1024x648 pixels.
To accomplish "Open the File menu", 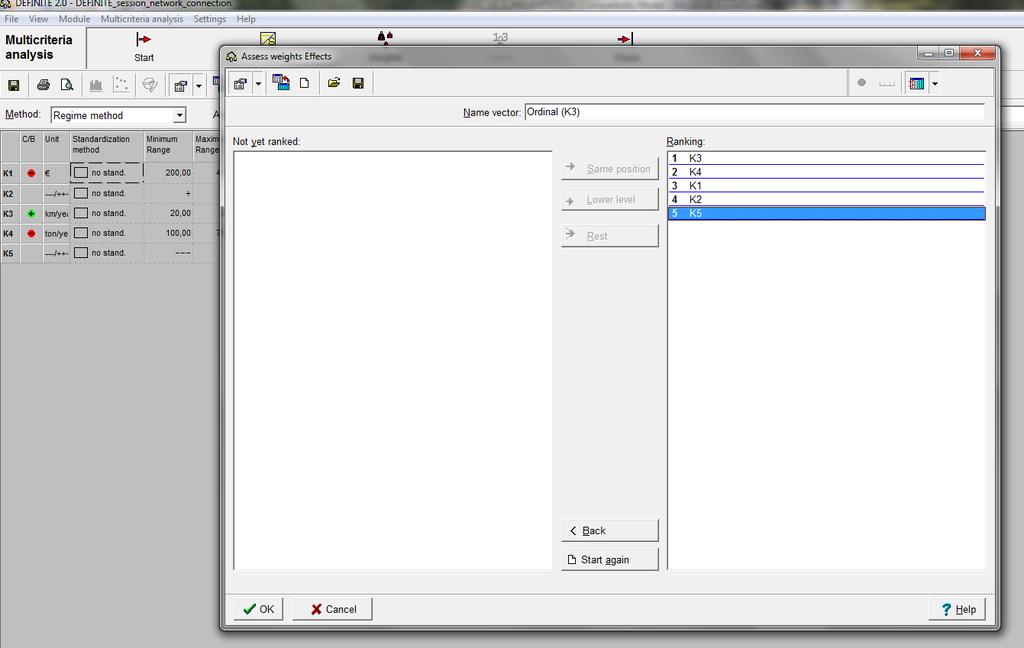I will [x=11, y=19].
